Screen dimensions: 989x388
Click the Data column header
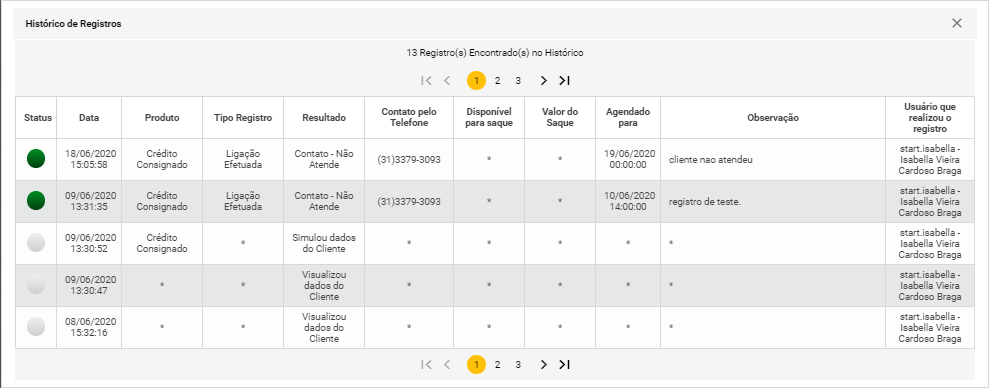coord(89,117)
